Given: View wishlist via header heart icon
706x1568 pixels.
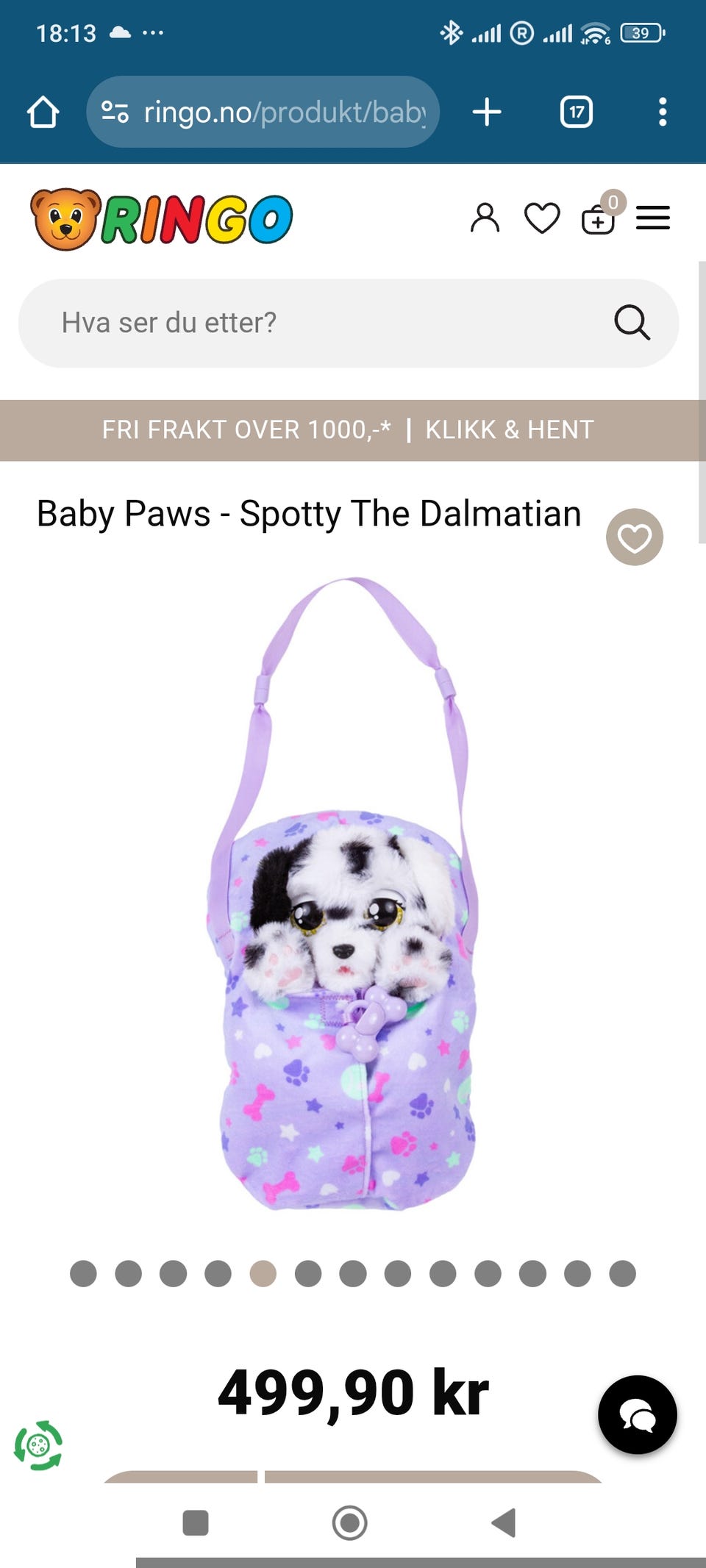Looking at the screenshot, I should pos(542,218).
